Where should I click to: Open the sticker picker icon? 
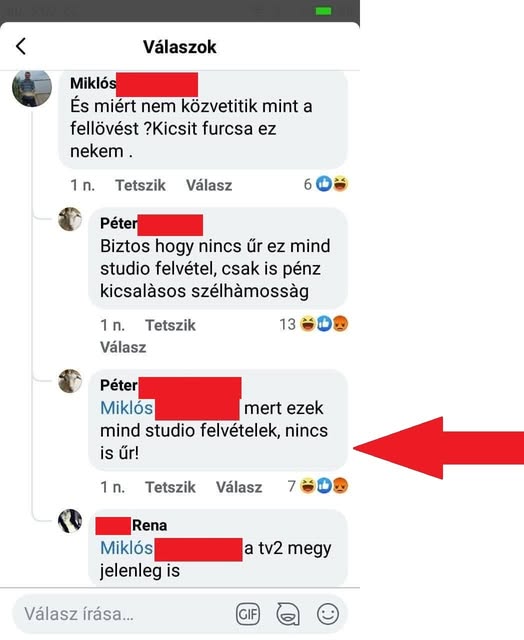[x=288, y=614]
